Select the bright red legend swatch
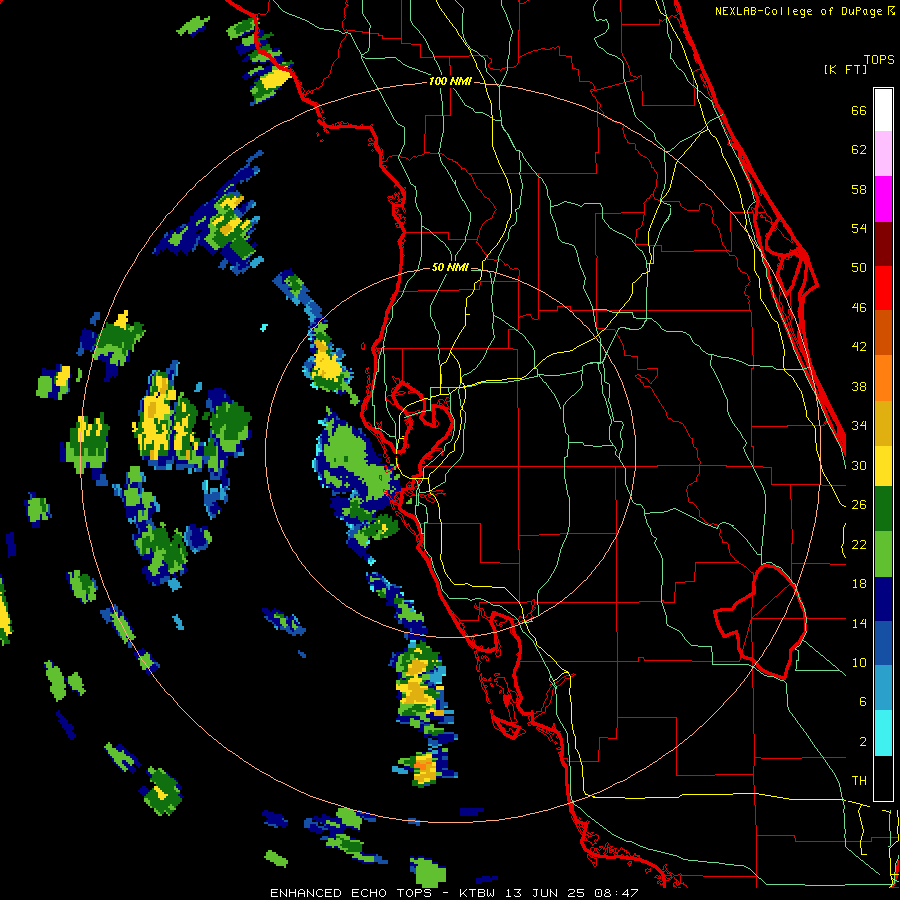The image size is (900, 900). pos(883,288)
